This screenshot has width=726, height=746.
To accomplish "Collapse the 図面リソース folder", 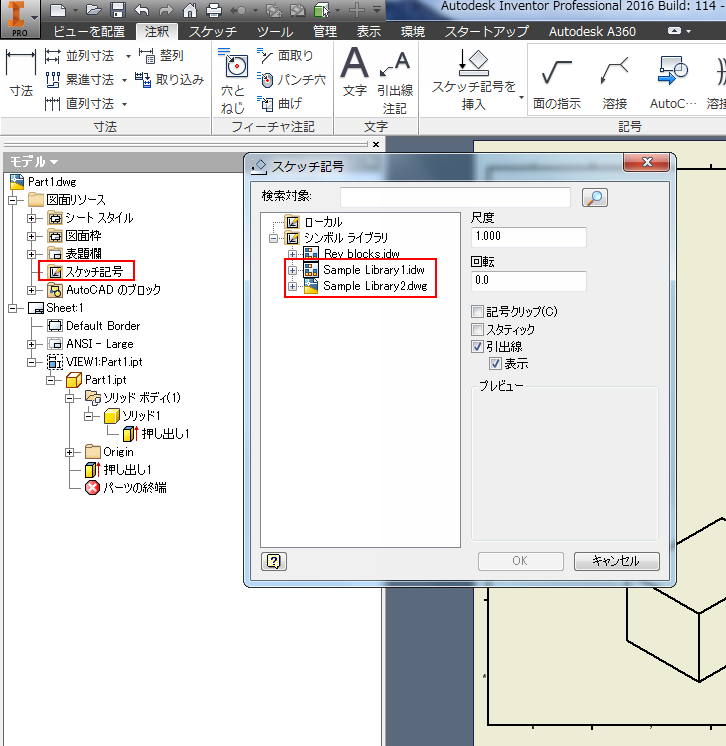I will (13, 200).
